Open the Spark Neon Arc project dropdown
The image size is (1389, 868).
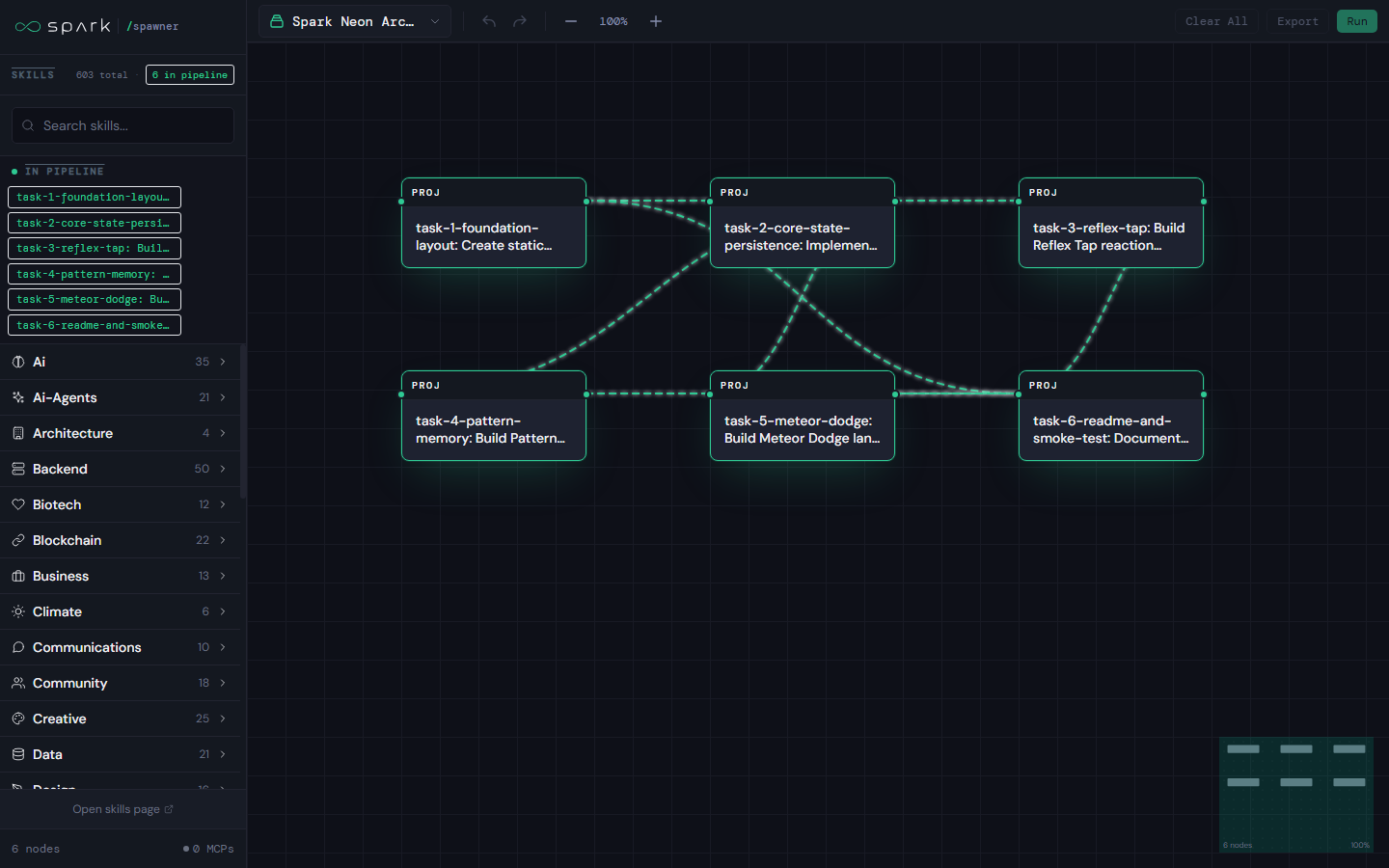tap(354, 21)
